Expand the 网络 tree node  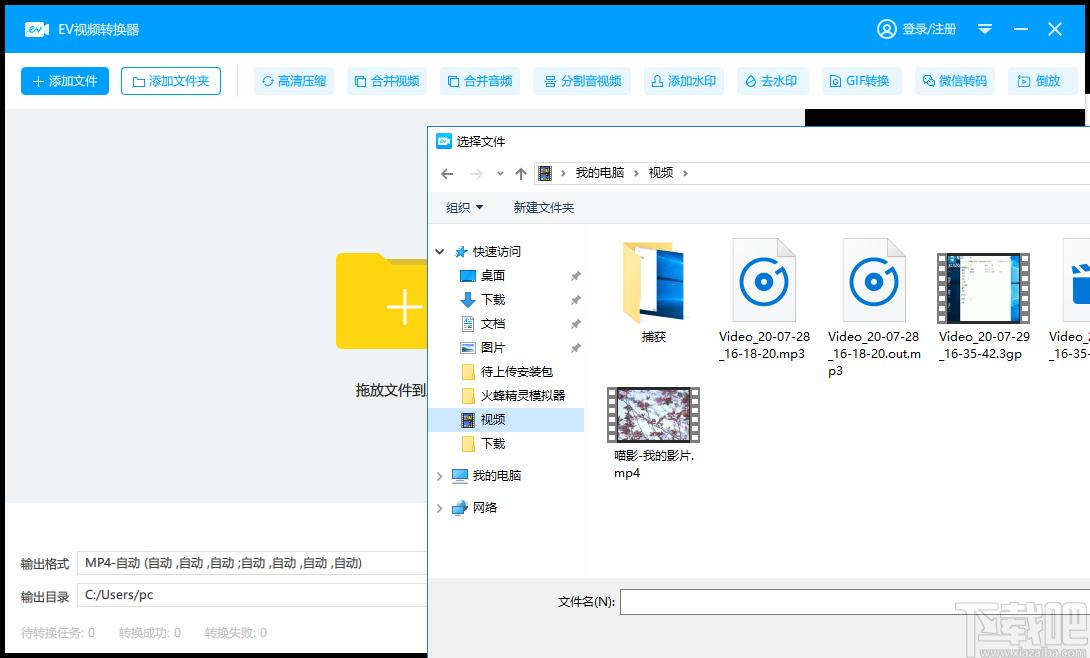[x=439, y=508]
